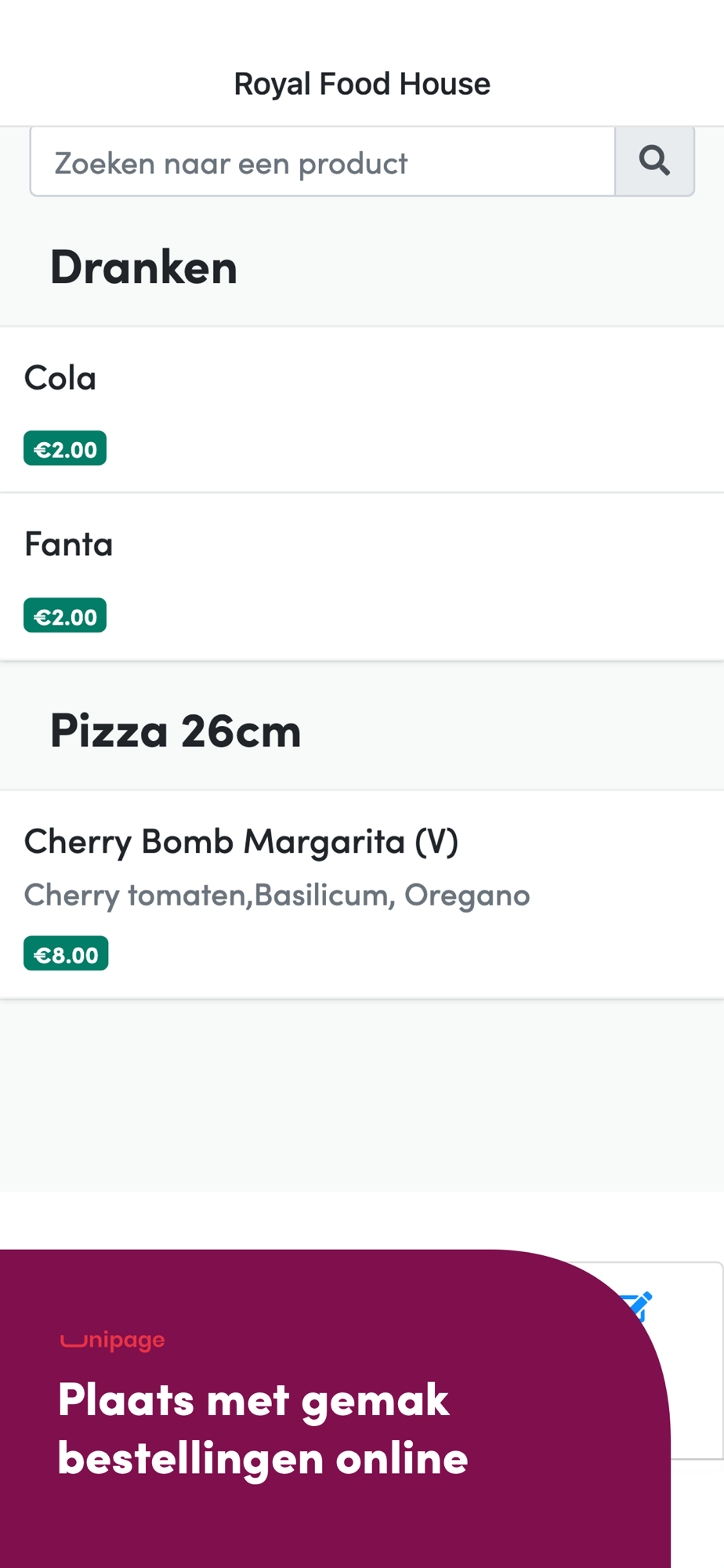Screen dimensions: 724x1568
Task: Tap the white header bar beside the title
Action: [x=611, y=84]
